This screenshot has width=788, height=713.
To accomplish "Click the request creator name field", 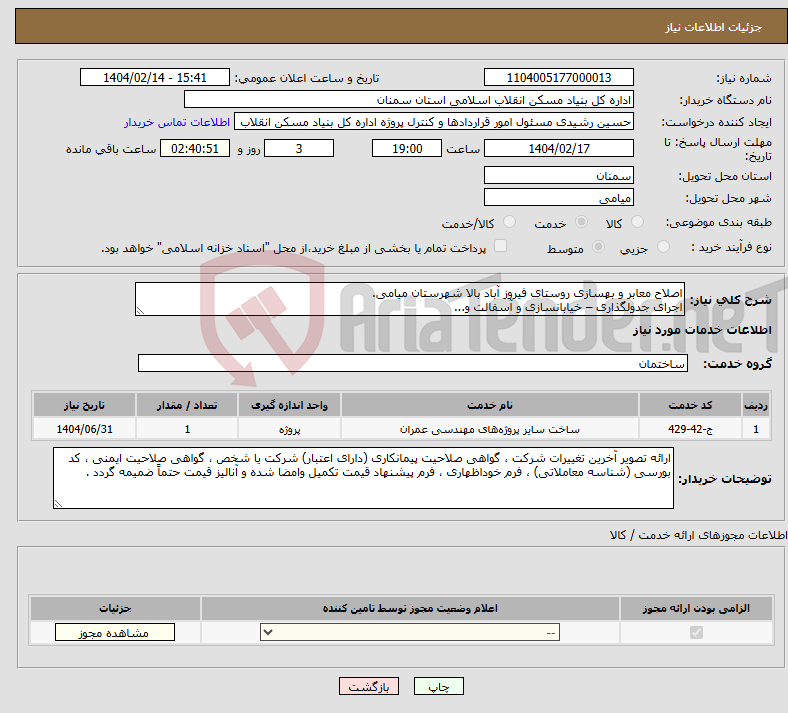I will [x=434, y=122].
